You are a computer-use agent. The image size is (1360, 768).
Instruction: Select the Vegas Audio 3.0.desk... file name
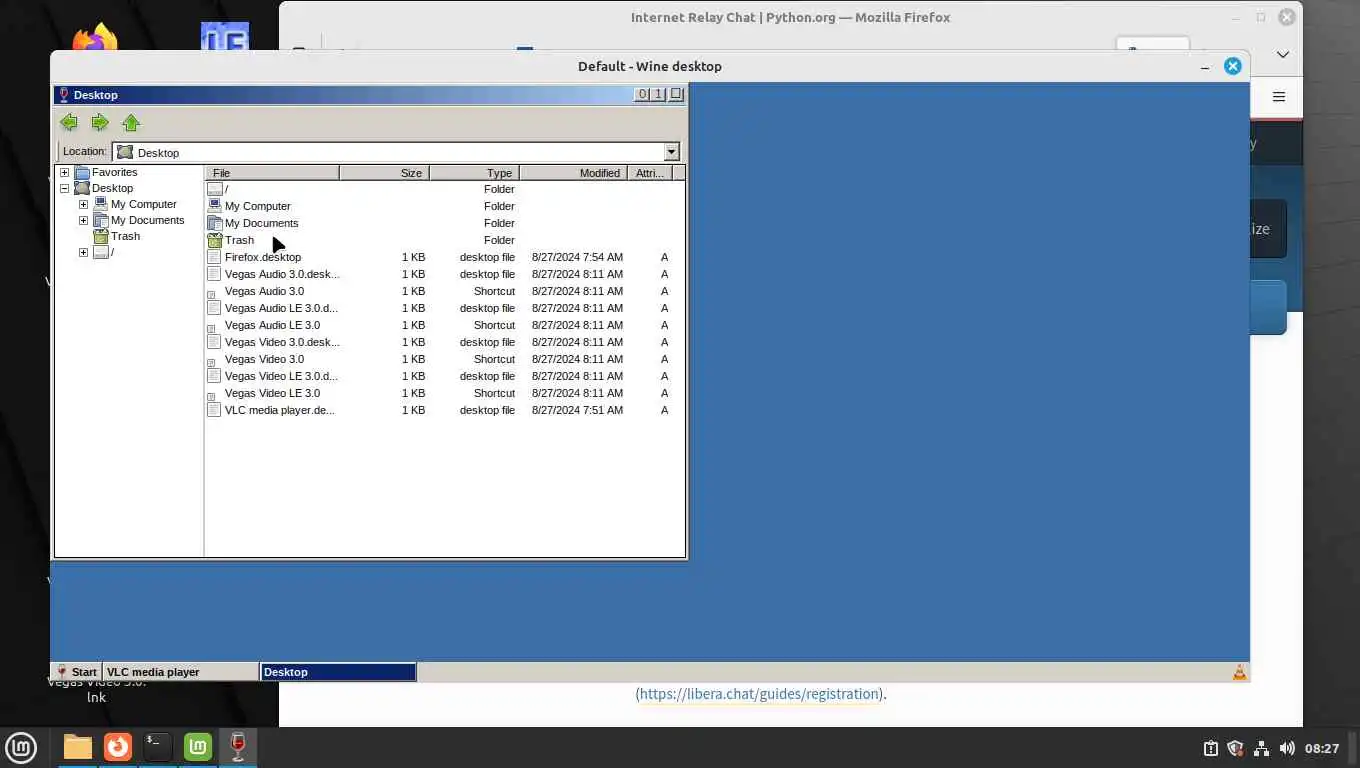pos(282,274)
